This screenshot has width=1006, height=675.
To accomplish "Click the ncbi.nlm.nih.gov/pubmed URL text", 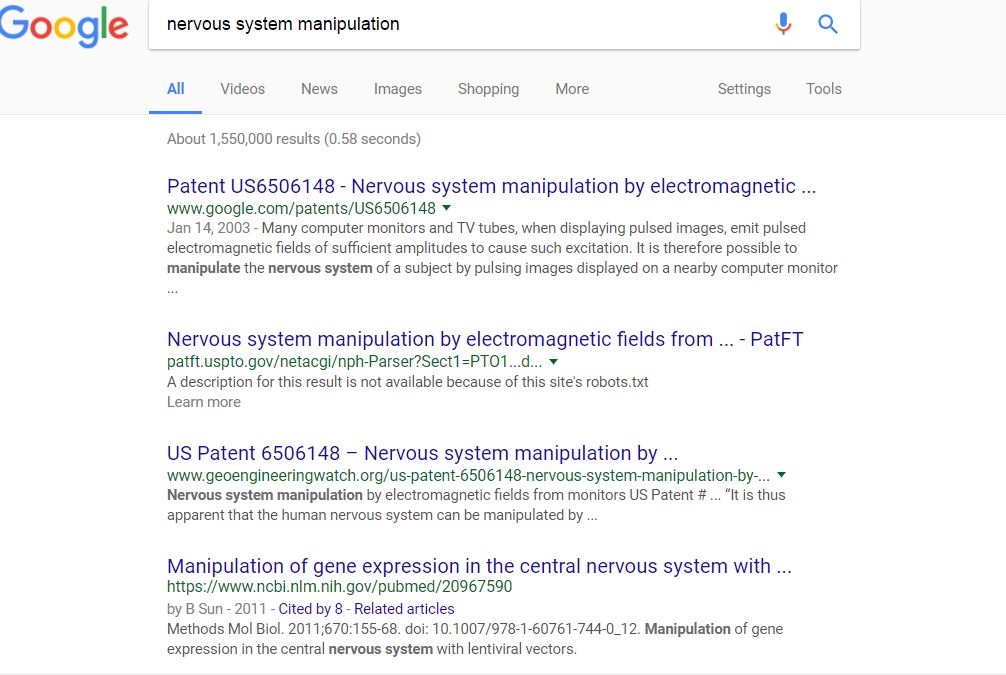I will pyautogui.click(x=339, y=586).
